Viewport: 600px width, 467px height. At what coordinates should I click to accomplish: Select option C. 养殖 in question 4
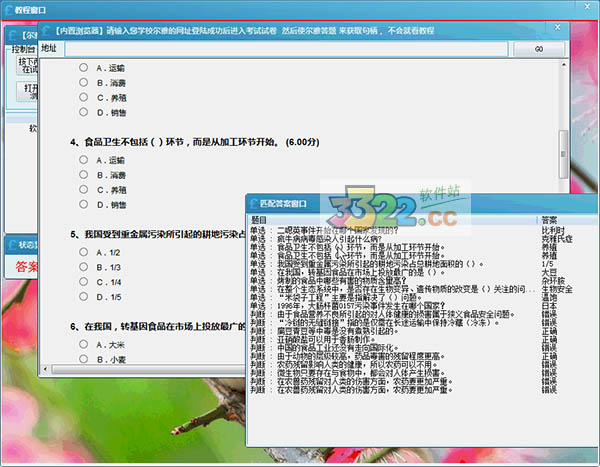pos(83,189)
